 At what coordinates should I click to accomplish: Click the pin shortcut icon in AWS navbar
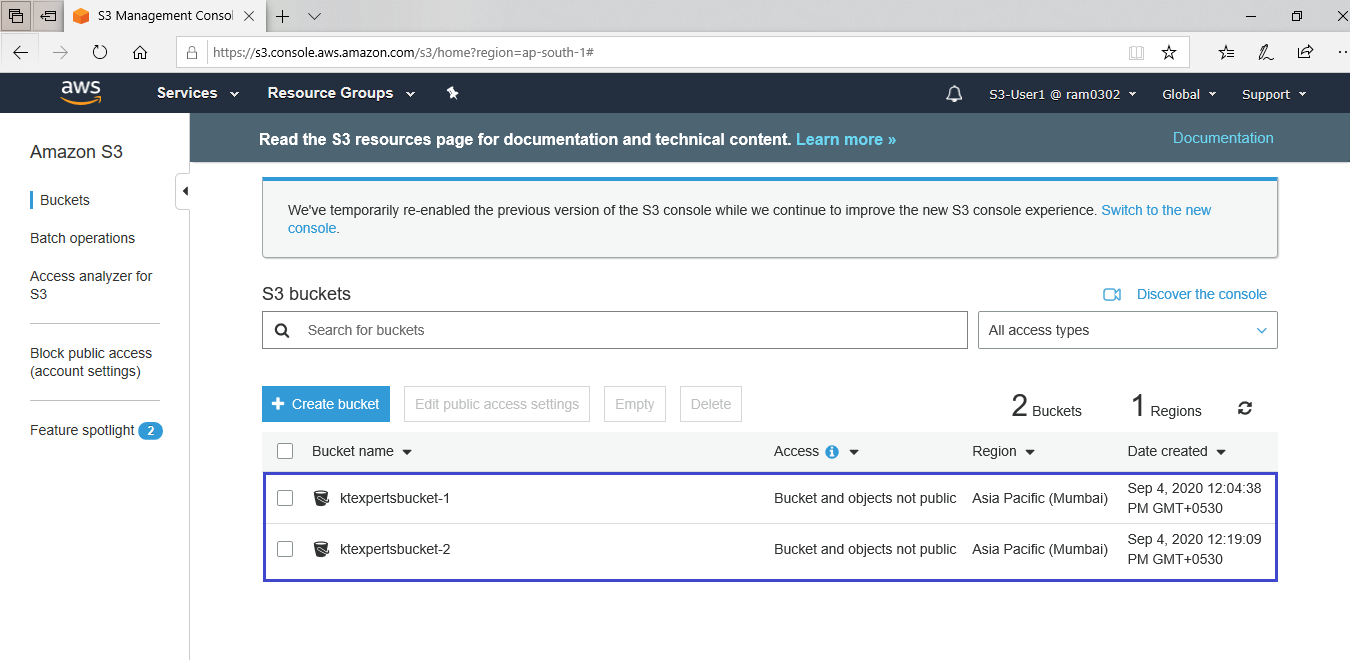click(452, 93)
